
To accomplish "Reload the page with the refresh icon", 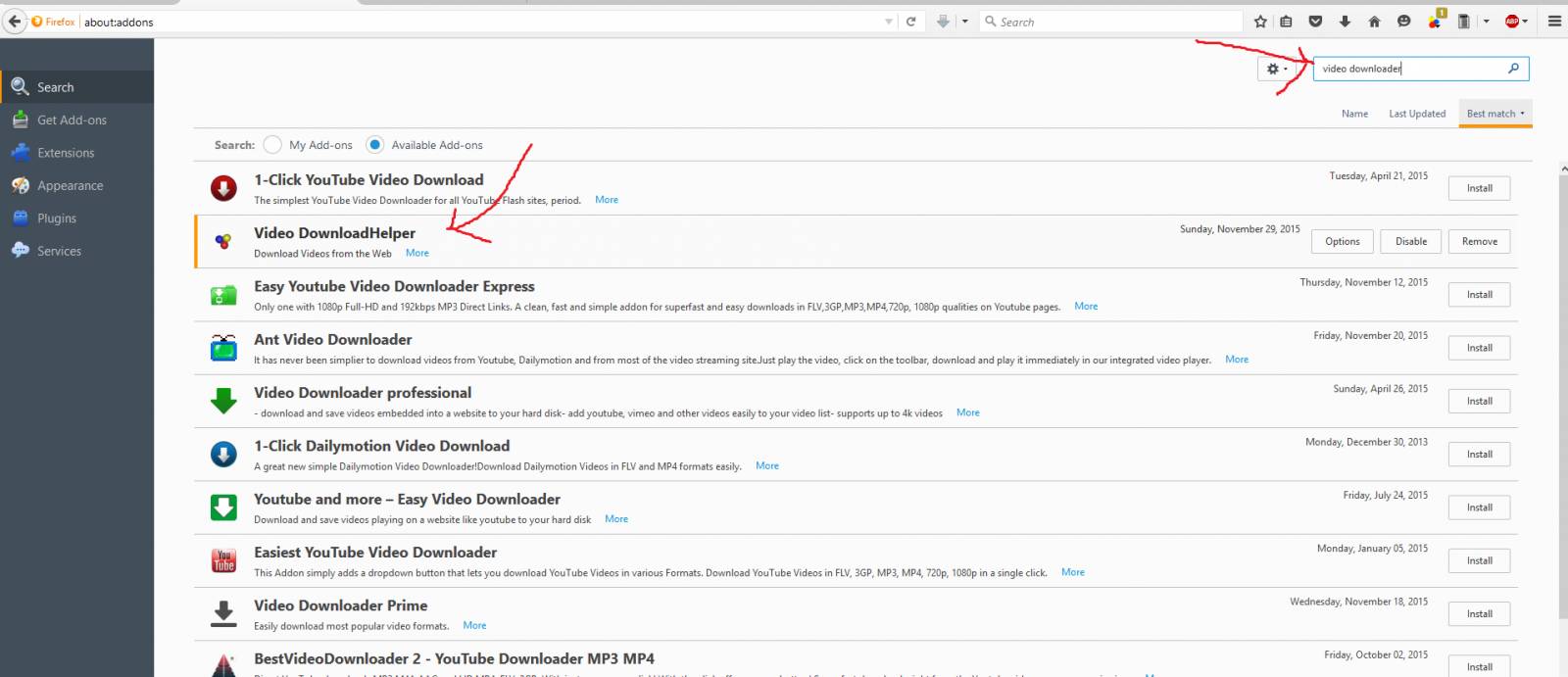I will [x=910, y=22].
